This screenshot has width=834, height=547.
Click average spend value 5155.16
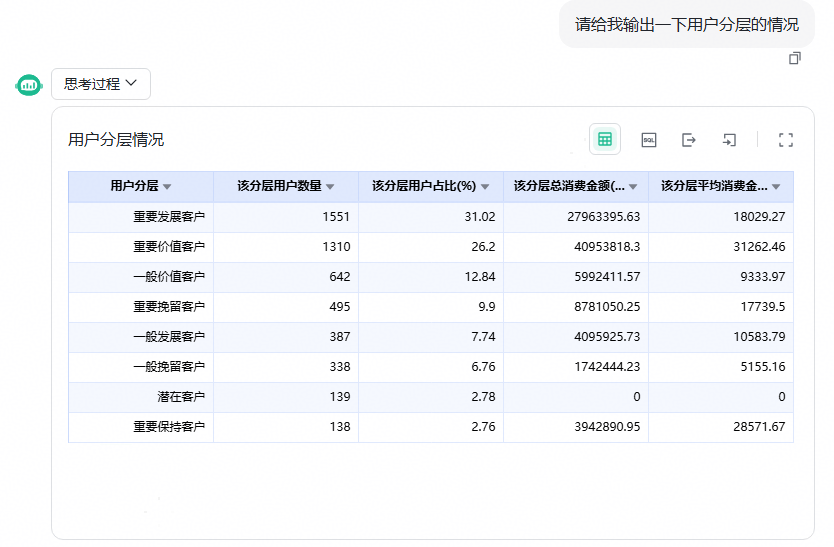[763, 367]
